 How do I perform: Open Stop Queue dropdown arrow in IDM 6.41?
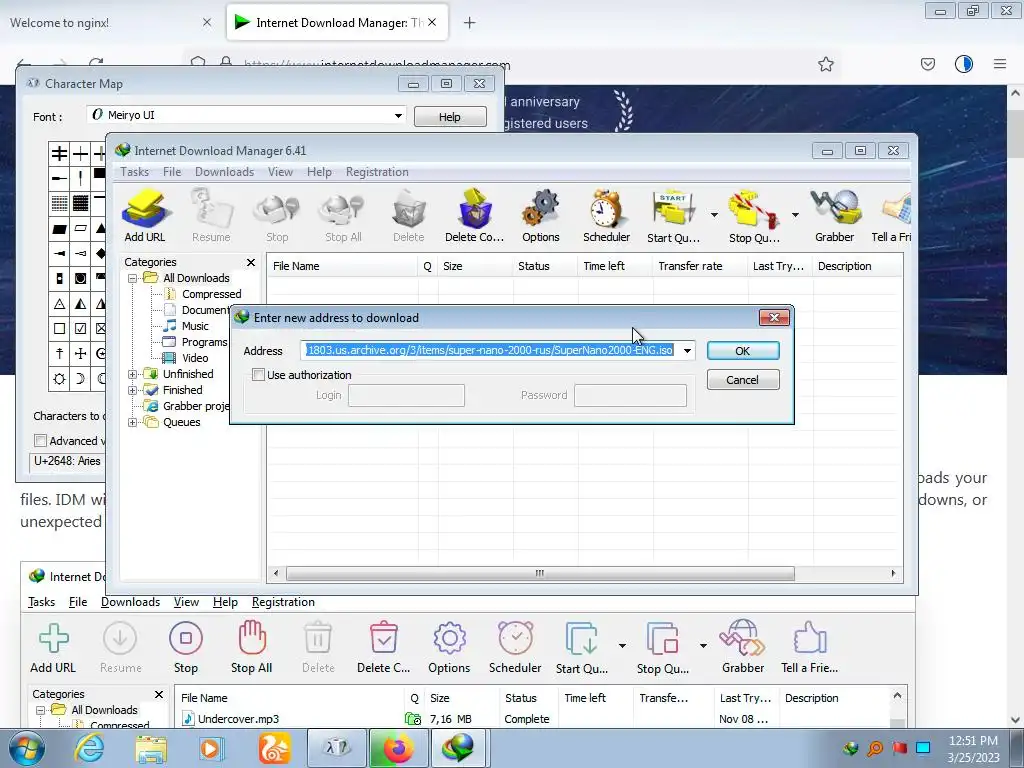(795, 215)
